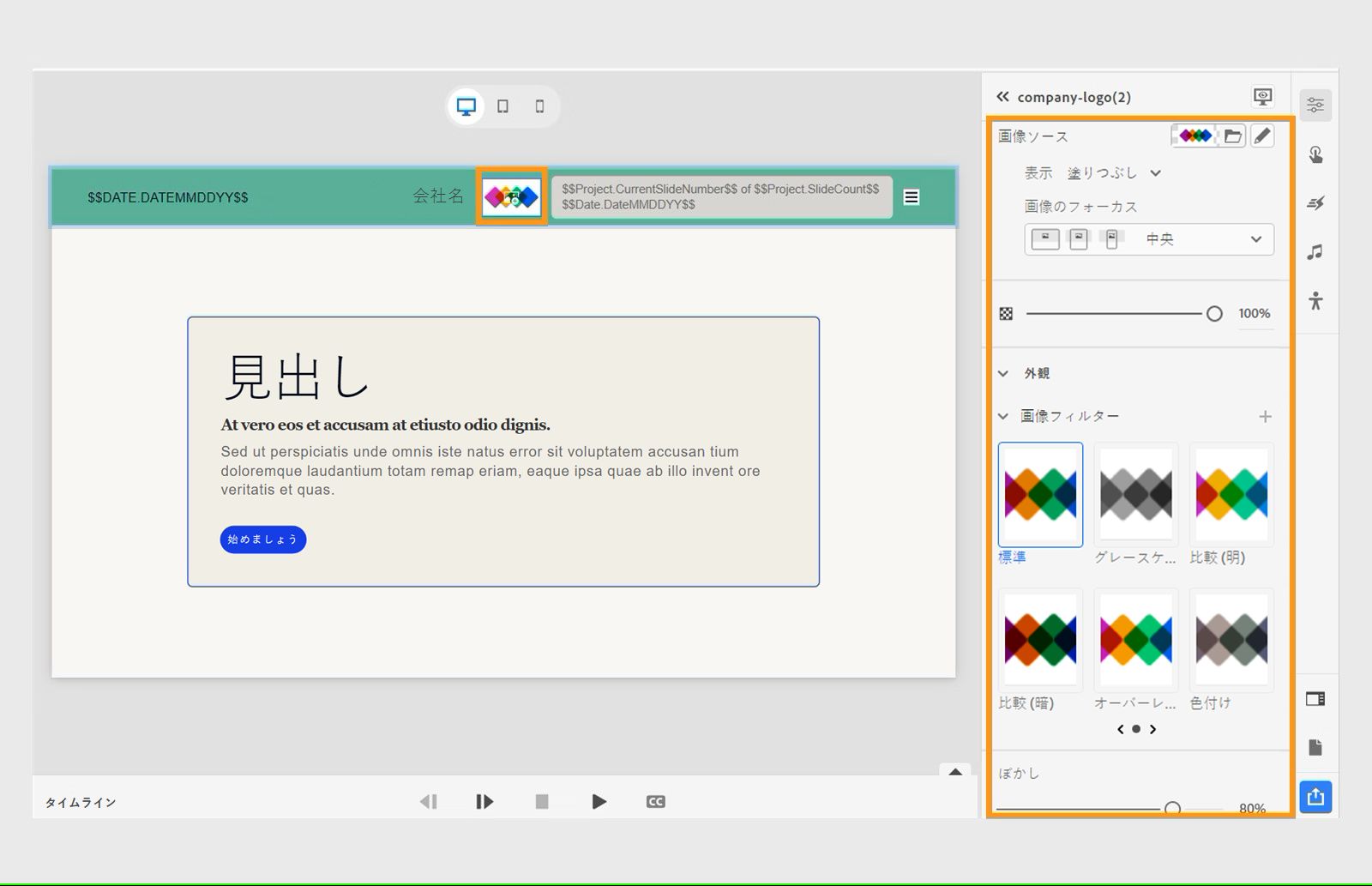Open the accessibility figure panel
Image resolution: width=1372 pixels, height=886 pixels.
(1315, 301)
